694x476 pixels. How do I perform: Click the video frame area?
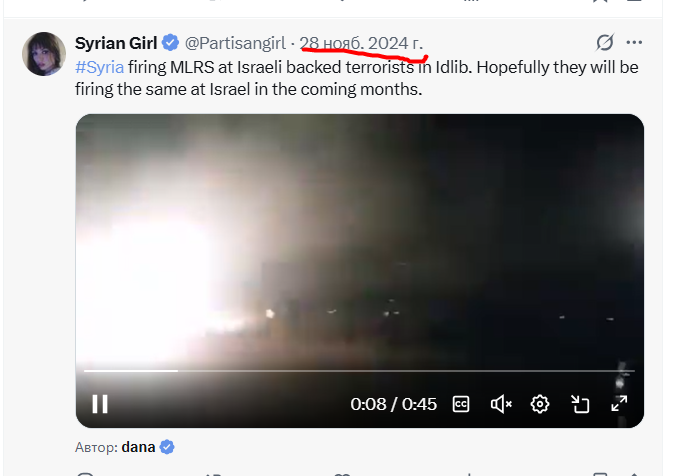(359, 239)
